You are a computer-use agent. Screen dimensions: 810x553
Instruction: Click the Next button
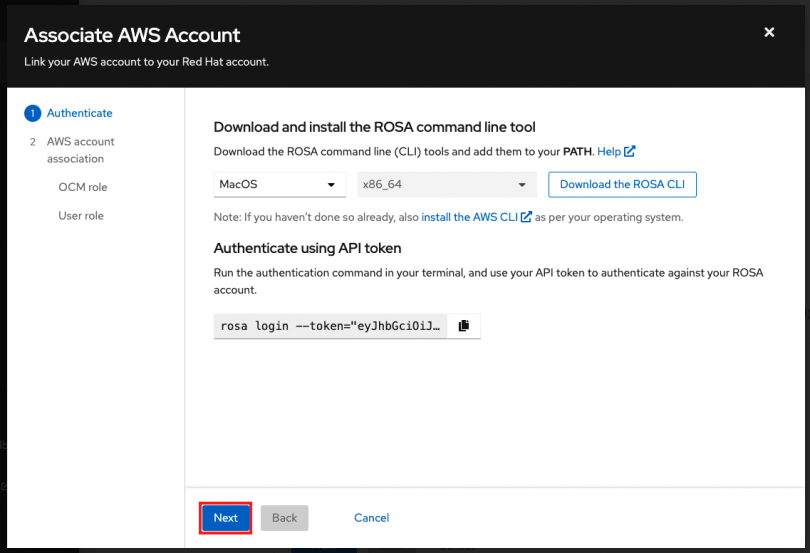pos(225,518)
